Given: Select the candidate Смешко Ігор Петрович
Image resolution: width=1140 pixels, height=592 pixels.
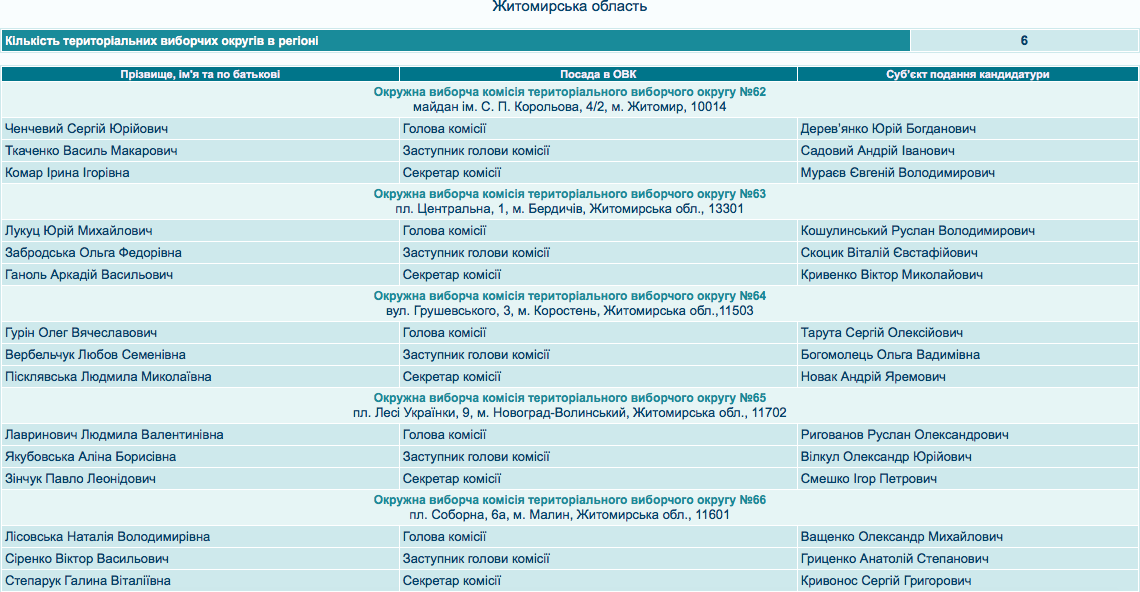Looking at the screenshot, I should click(868, 479).
